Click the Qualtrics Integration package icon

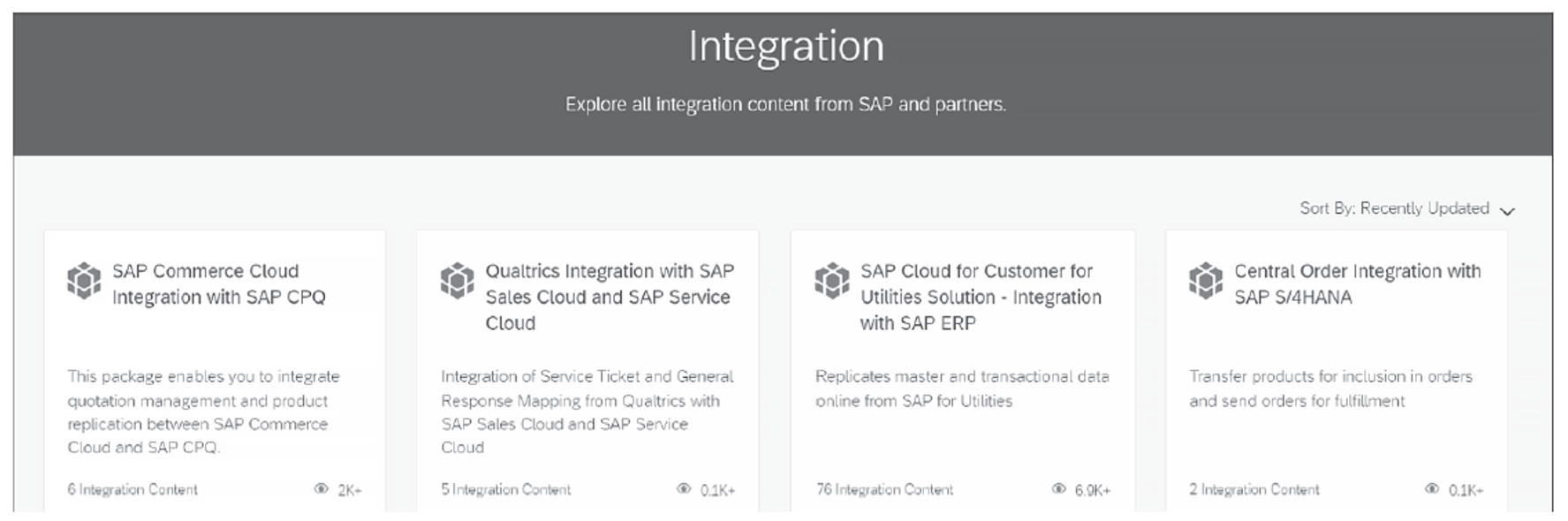click(458, 281)
